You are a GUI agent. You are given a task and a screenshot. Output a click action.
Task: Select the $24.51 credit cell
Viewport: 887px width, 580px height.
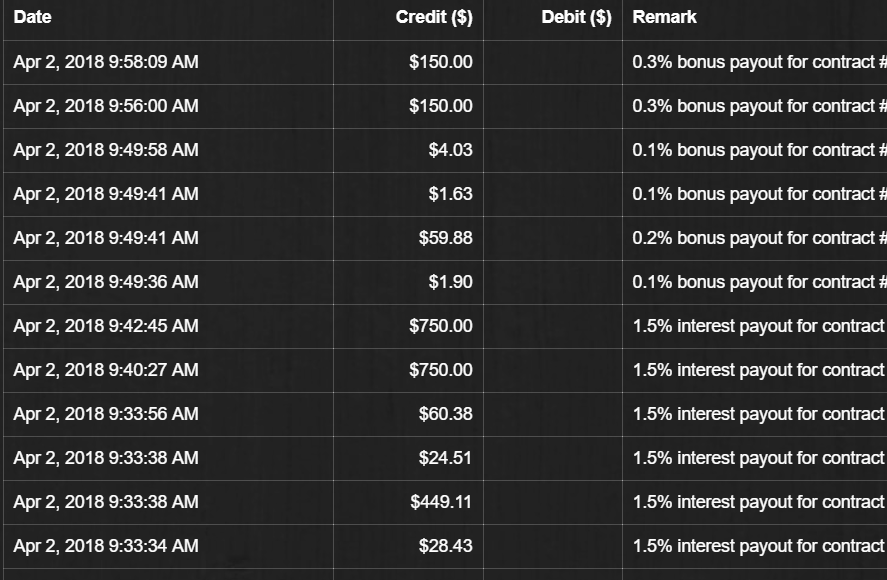[x=445, y=458]
